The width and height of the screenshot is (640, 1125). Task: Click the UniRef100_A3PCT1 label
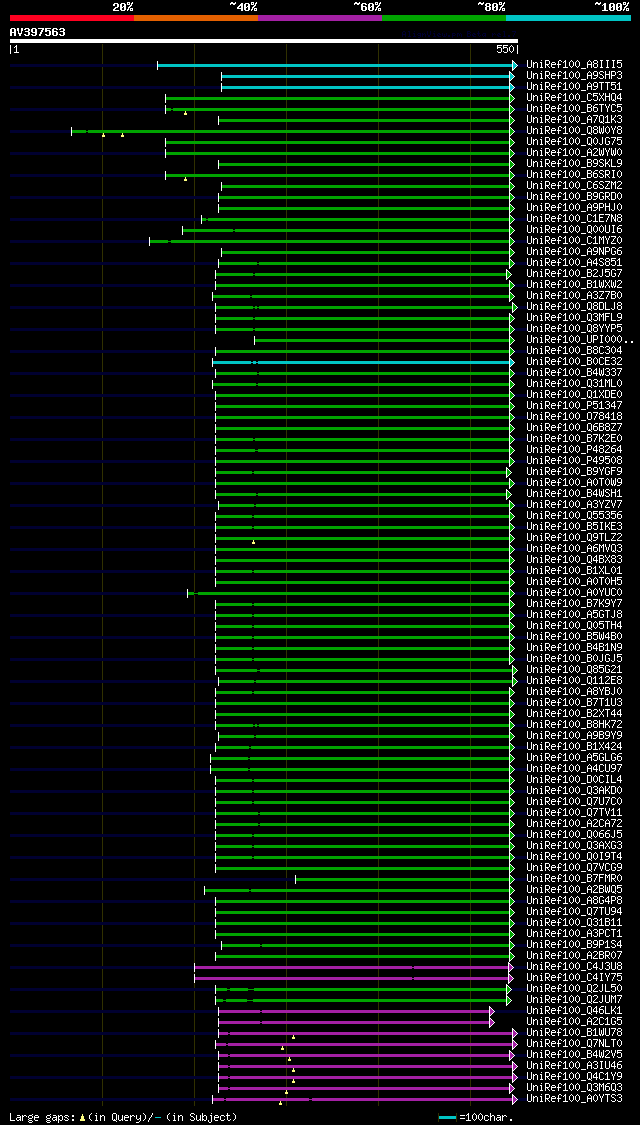pos(574,933)
